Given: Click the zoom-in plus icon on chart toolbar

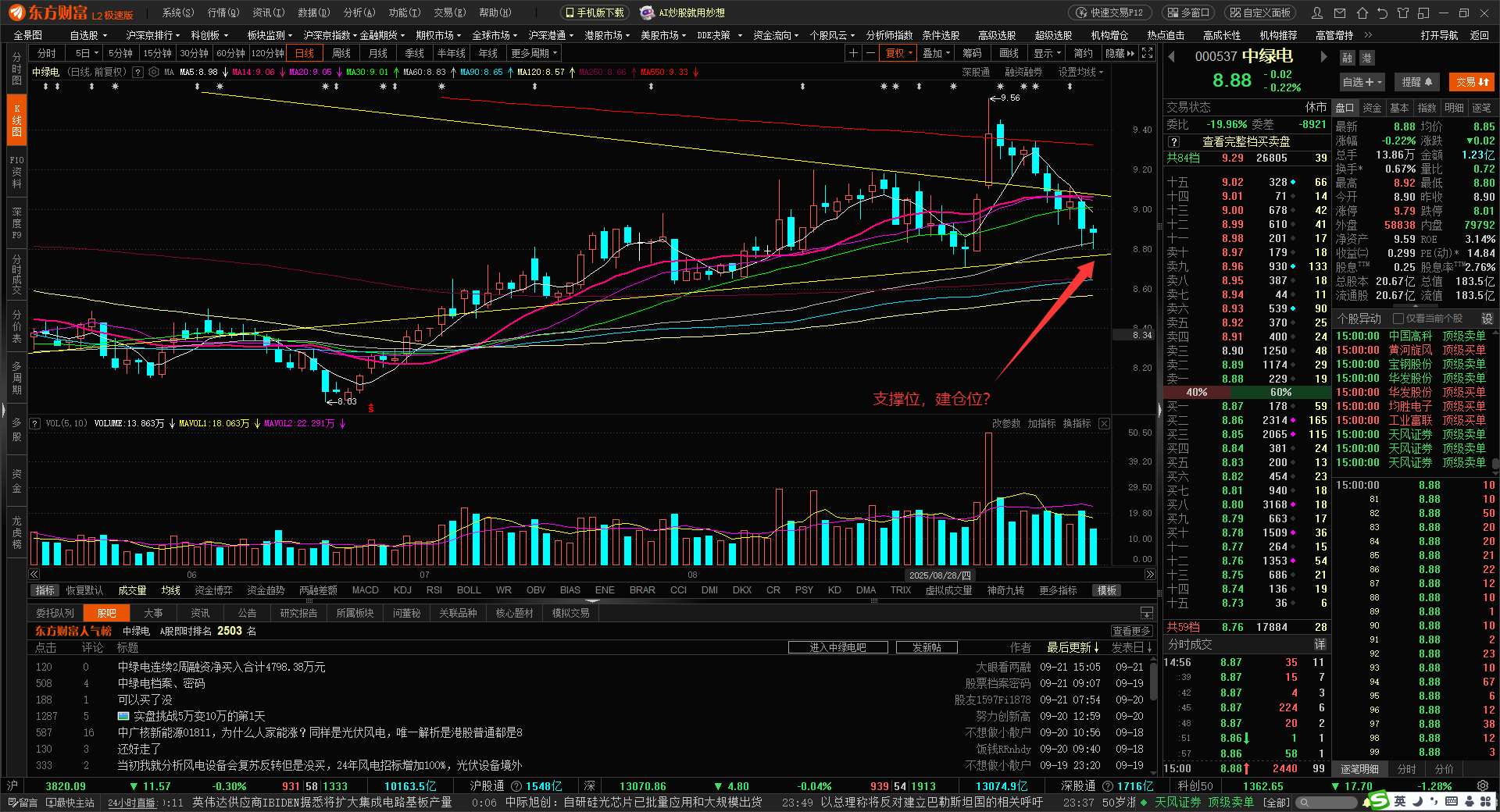Looking at the screenshot, I should 853,53.
